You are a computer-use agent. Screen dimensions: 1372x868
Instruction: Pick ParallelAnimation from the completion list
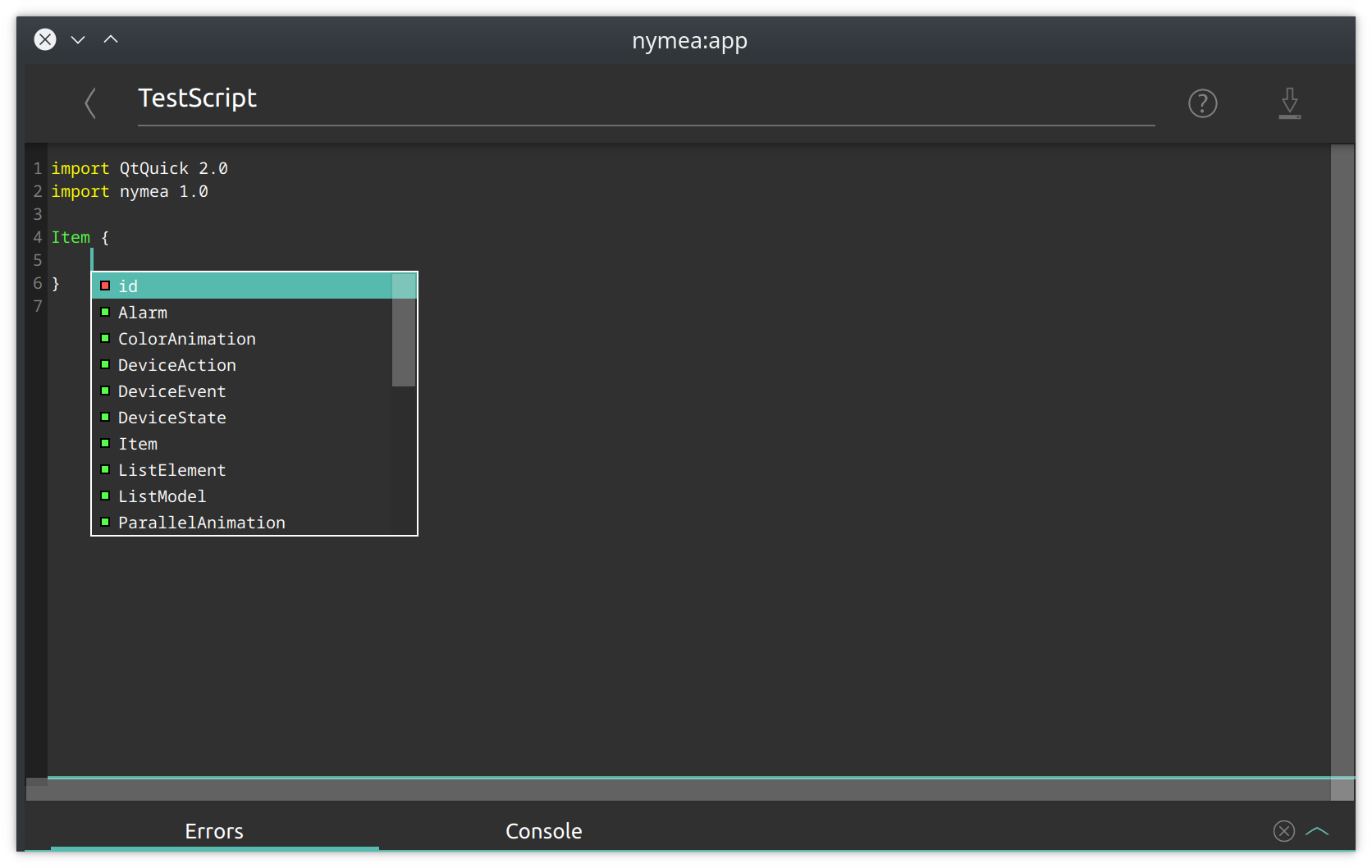tap(241, 523)
